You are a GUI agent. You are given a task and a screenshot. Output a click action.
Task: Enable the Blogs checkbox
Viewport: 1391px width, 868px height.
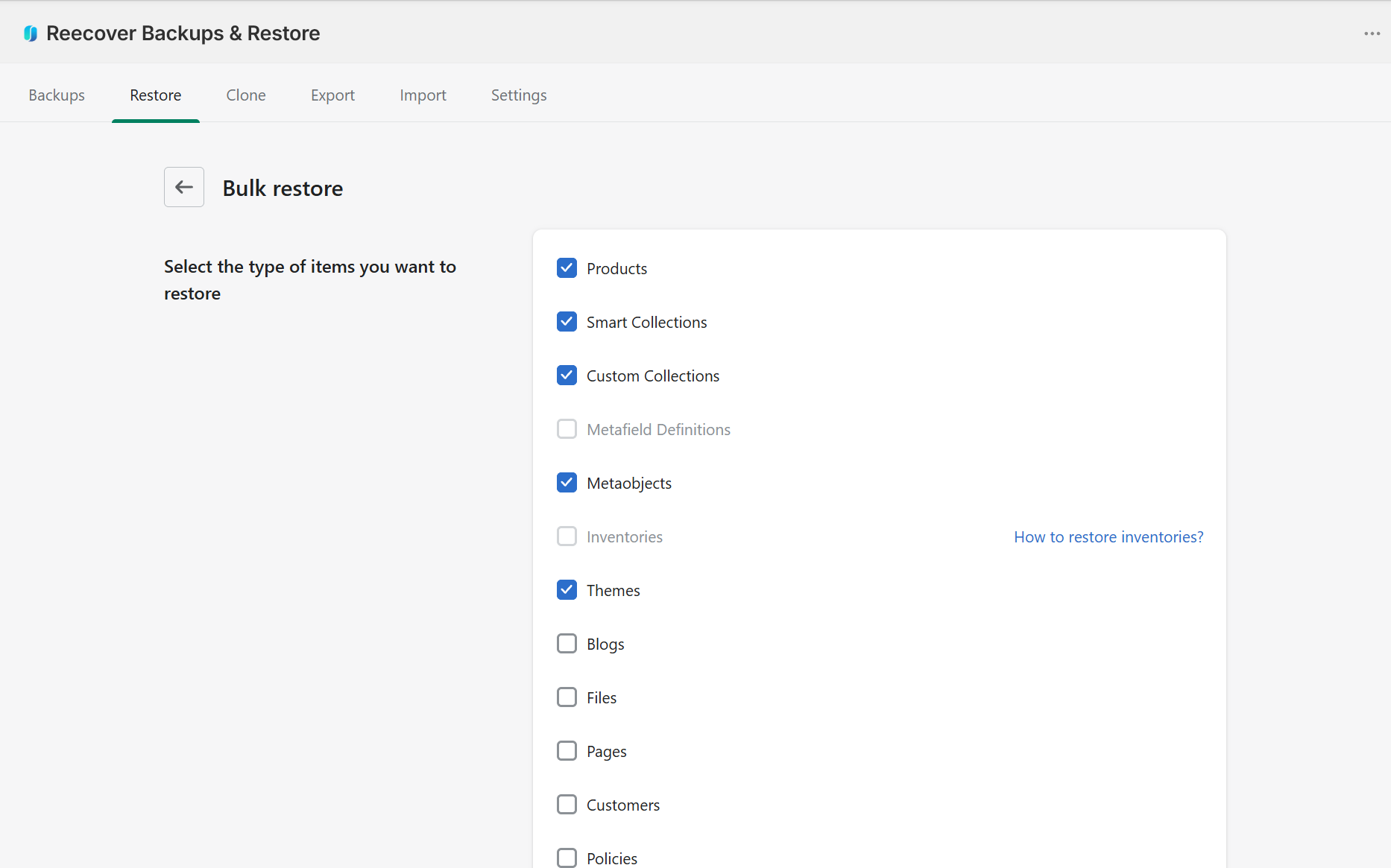tap(567, 644)
